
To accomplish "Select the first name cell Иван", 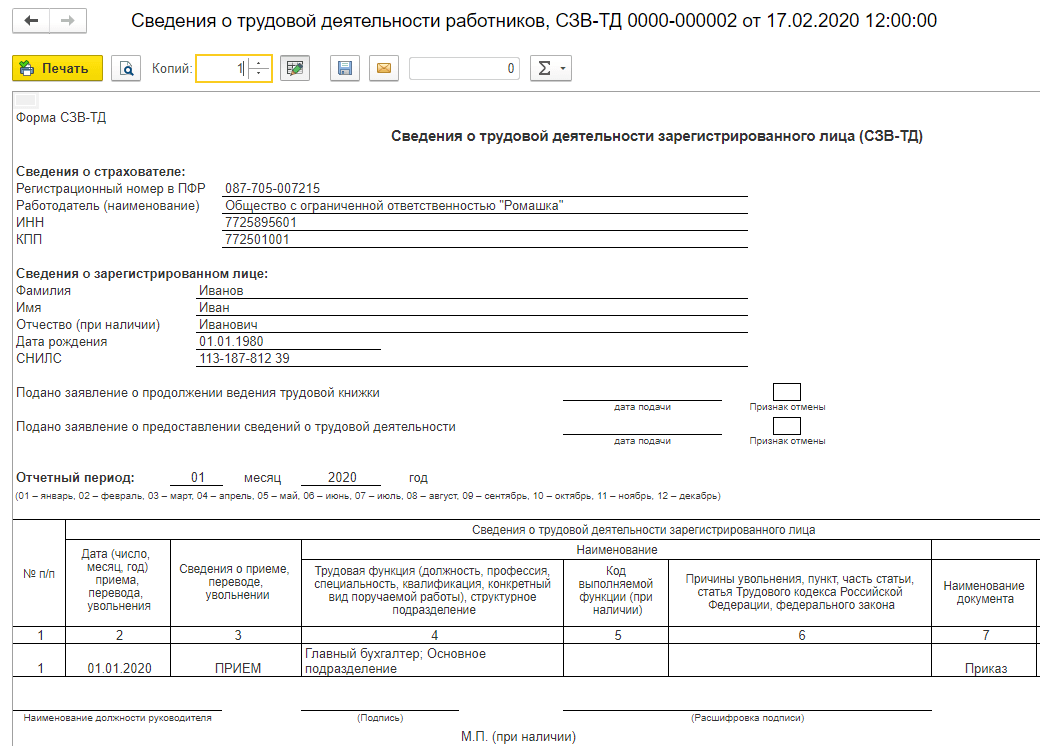I will tap(472, 308).
